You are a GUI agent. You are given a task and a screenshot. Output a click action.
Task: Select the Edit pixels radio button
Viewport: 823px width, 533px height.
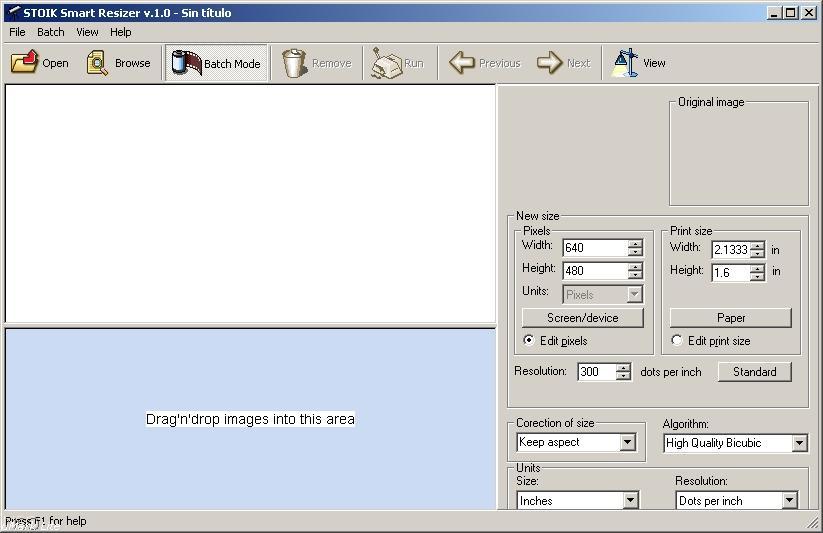tap(529, 340)
